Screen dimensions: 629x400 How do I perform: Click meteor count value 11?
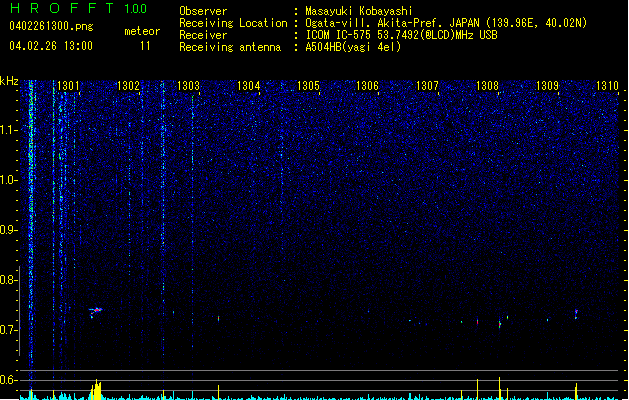[145, 46]
